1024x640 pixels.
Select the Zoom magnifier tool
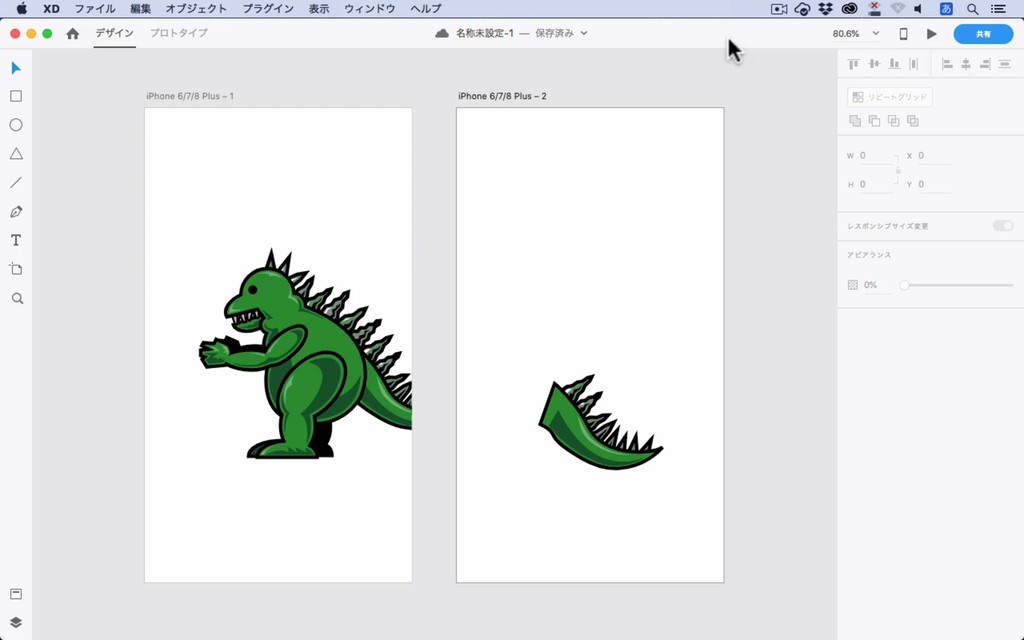(x=17, y=298)
